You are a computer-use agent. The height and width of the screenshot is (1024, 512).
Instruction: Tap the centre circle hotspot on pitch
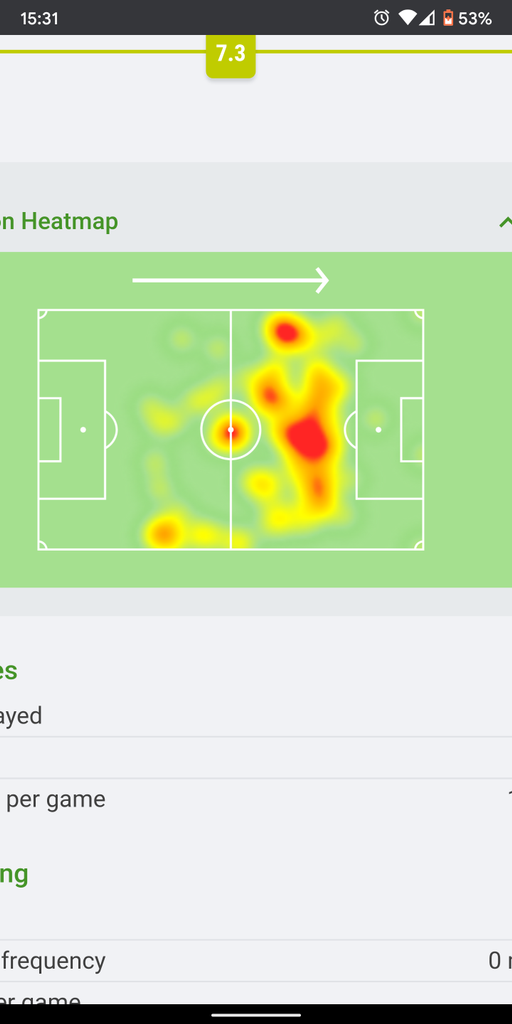(231, 430)
